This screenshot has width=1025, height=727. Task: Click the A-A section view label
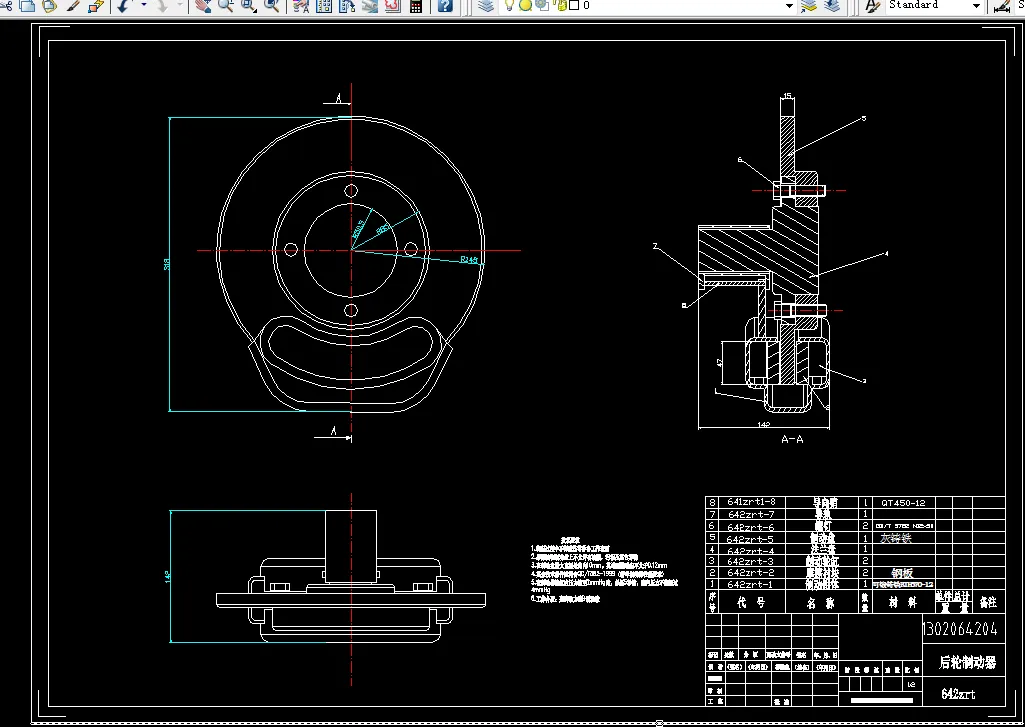pyautogui.click(x=792, y=439)
